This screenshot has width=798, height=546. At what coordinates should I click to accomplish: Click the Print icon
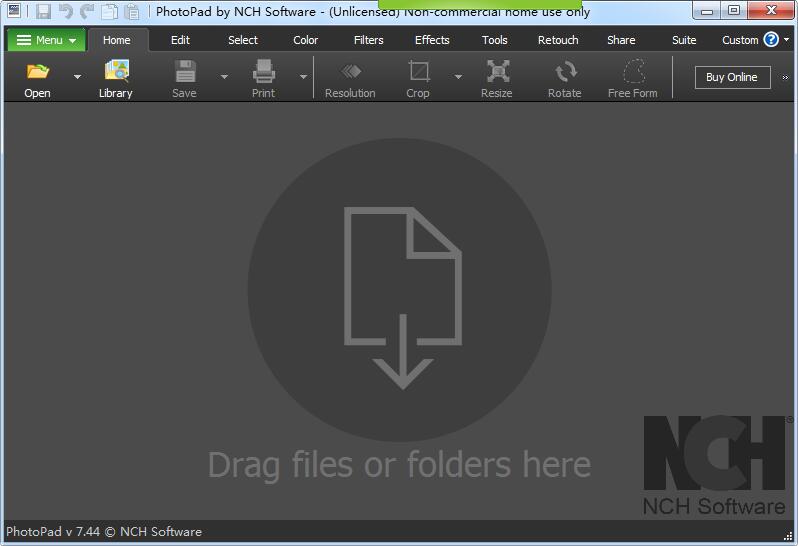tap(263, 73)
